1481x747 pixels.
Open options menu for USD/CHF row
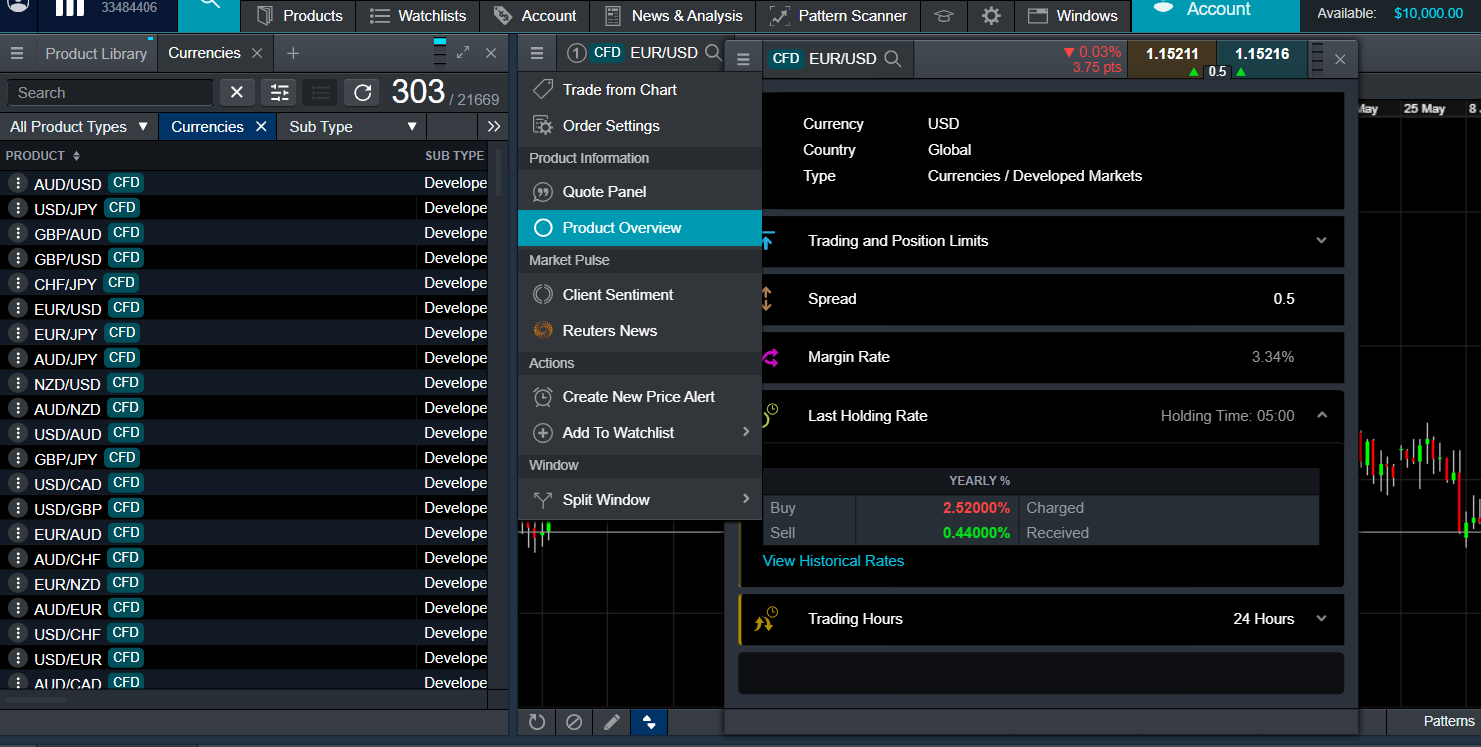17,633
